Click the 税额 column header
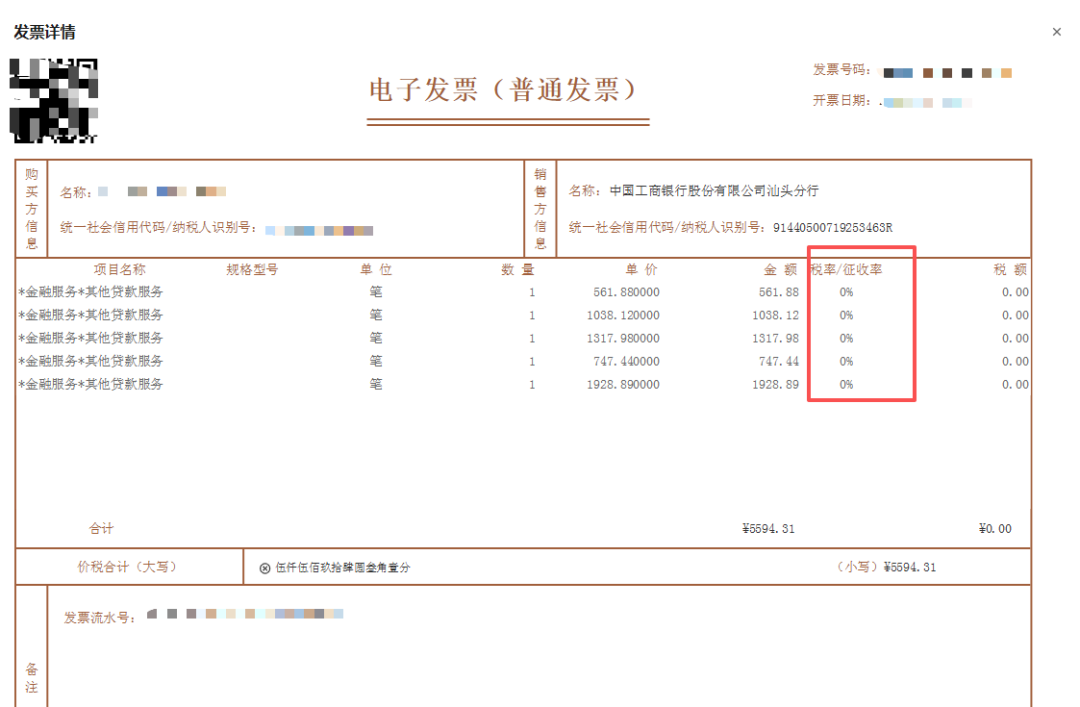The width and height of the screenshot is (1080, 707). pos(1010,269)
